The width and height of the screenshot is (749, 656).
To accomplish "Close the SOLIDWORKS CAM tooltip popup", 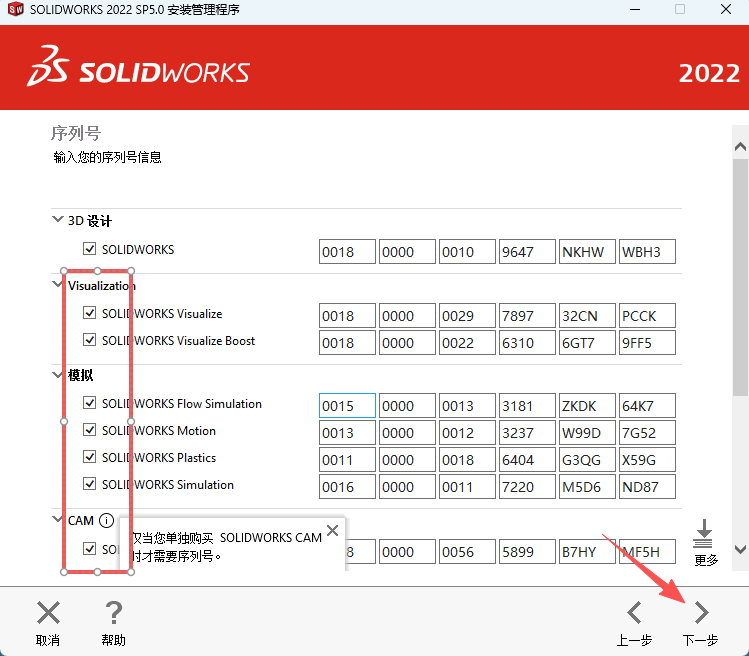I will (x=332, y=530).
